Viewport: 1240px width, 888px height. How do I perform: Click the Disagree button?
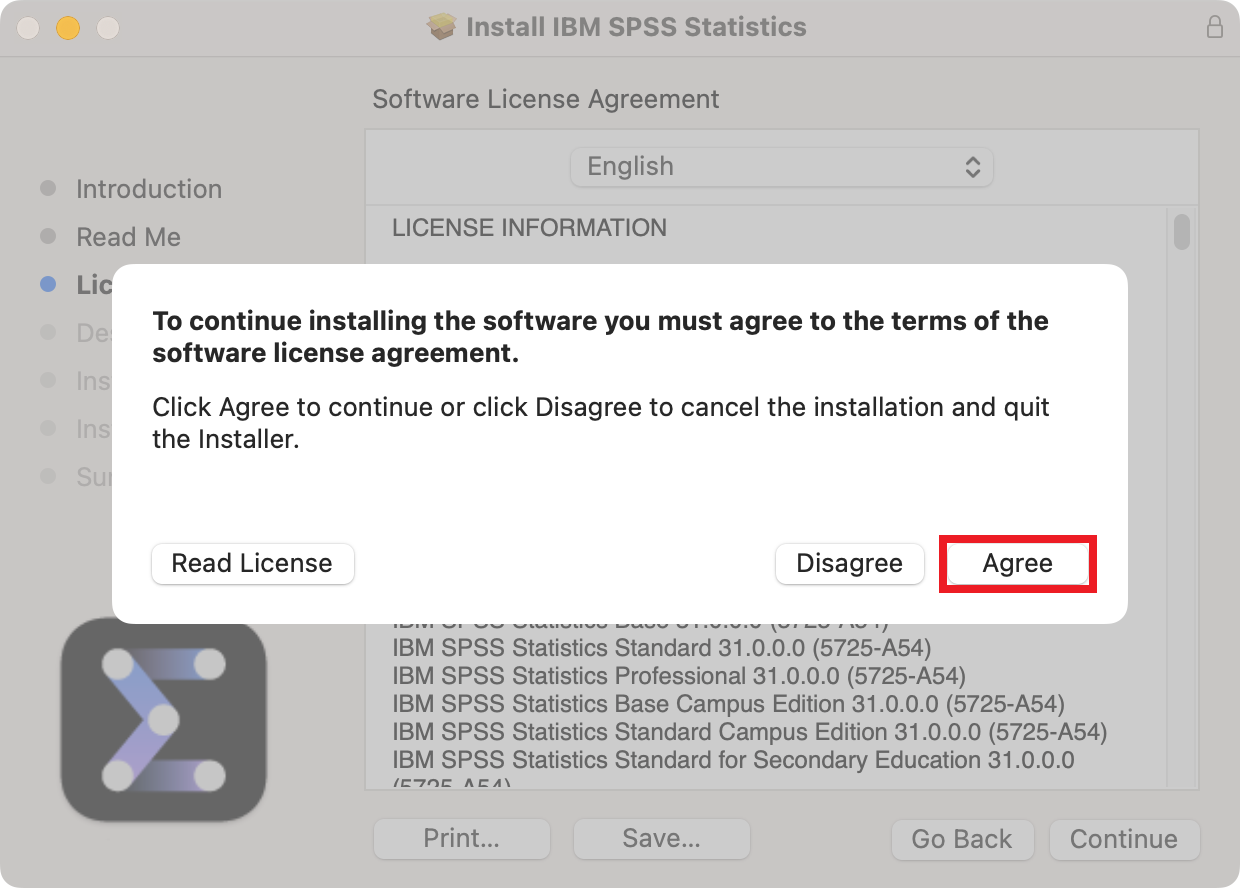point(849,563)
